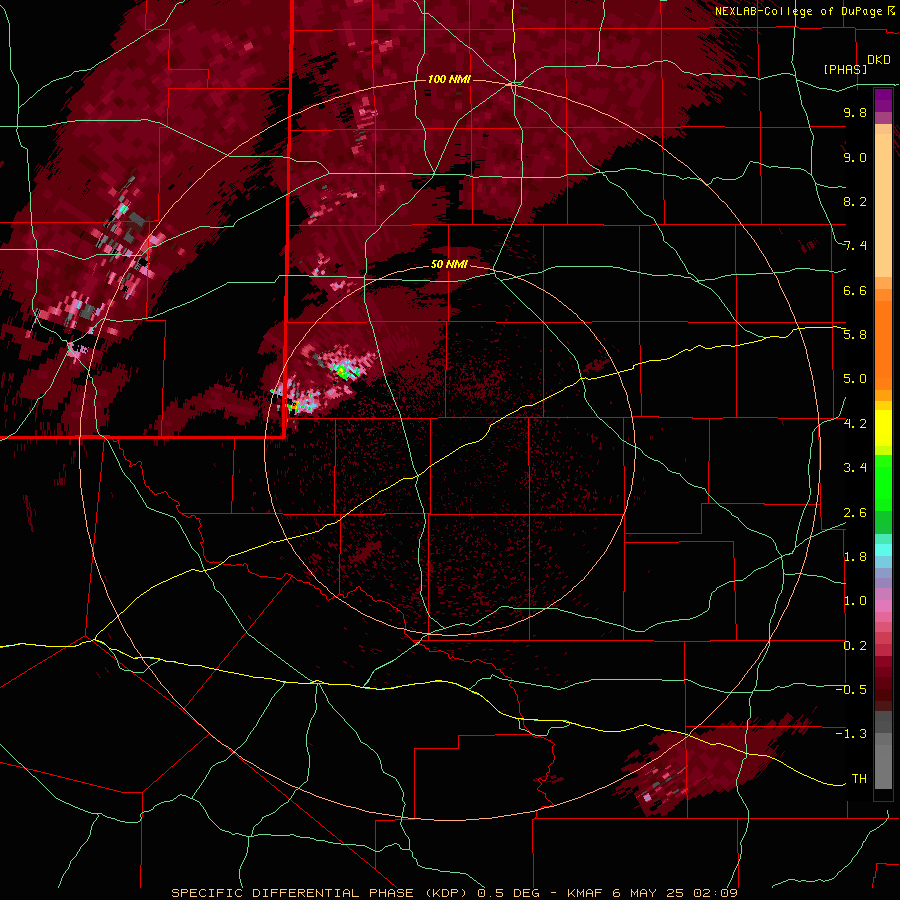This screenshot has width=900, height=900.
Task: Click the purple segment at the top of the color bar
Action: [883, 101]
